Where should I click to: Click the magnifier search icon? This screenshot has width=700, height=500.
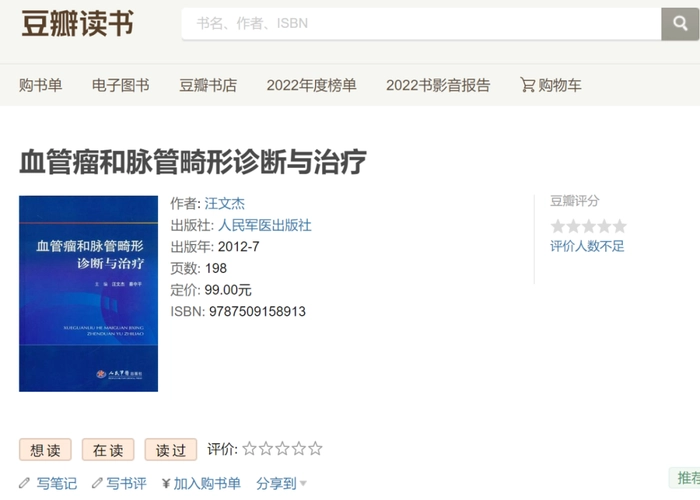pyautogui.click(x=680, y=23)
